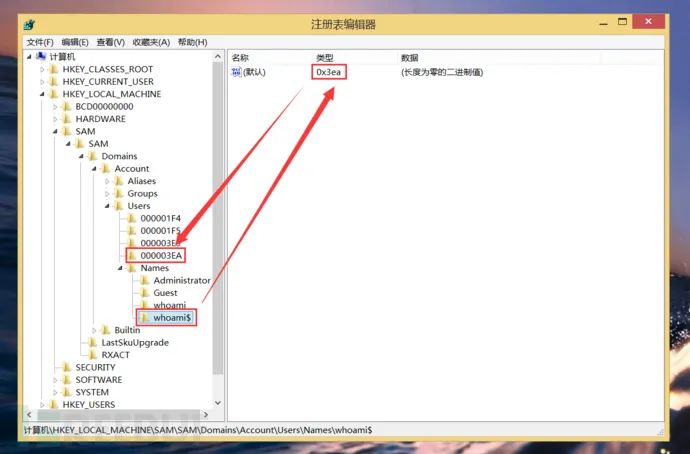Expand HKEY_USERS with its arrow

tap(42, 404)
